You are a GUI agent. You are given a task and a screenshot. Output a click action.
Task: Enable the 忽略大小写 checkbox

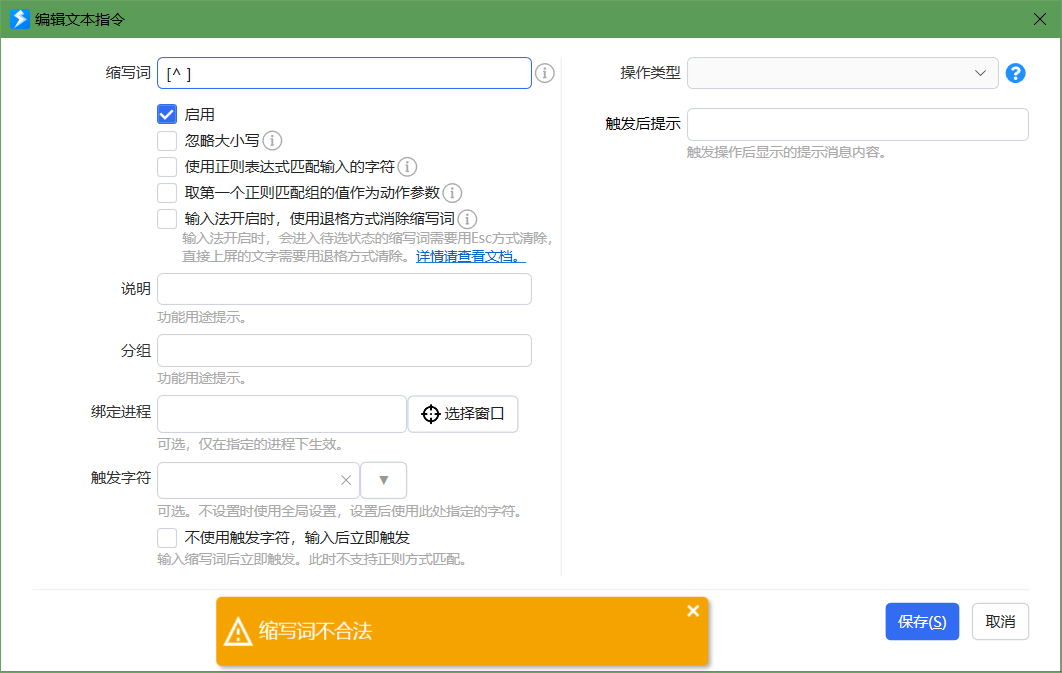click(167, 141)
